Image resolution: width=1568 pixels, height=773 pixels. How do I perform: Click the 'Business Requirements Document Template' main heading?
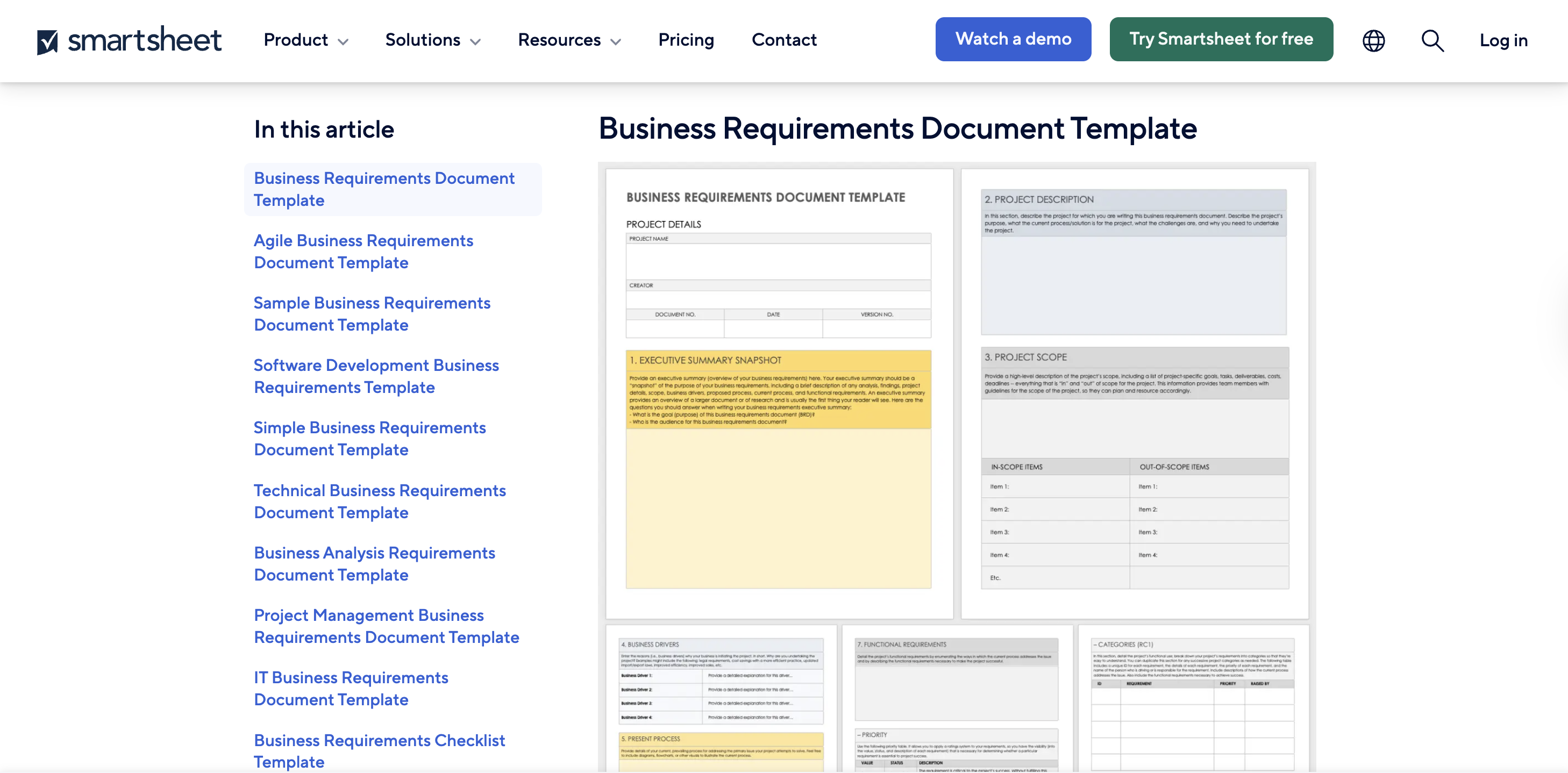point(898,129)
